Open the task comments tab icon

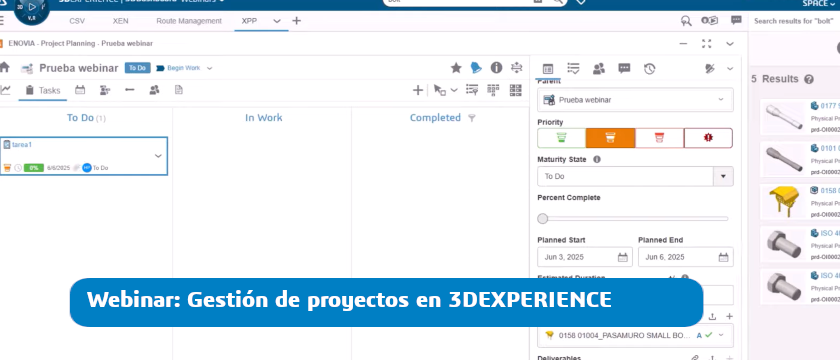[x=624, y=68]
